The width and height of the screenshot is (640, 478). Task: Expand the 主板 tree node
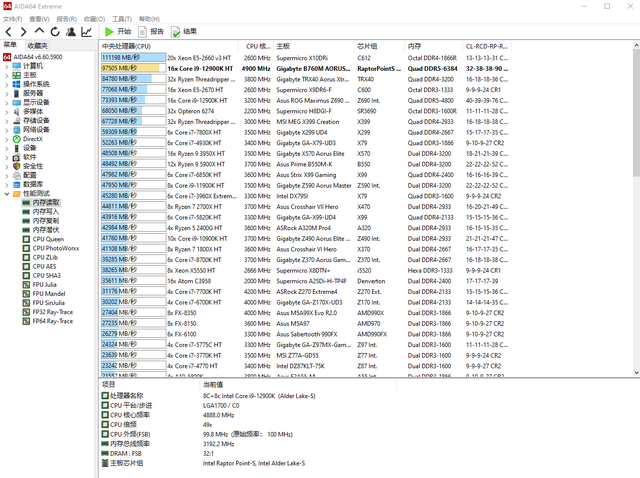(7, 75)
